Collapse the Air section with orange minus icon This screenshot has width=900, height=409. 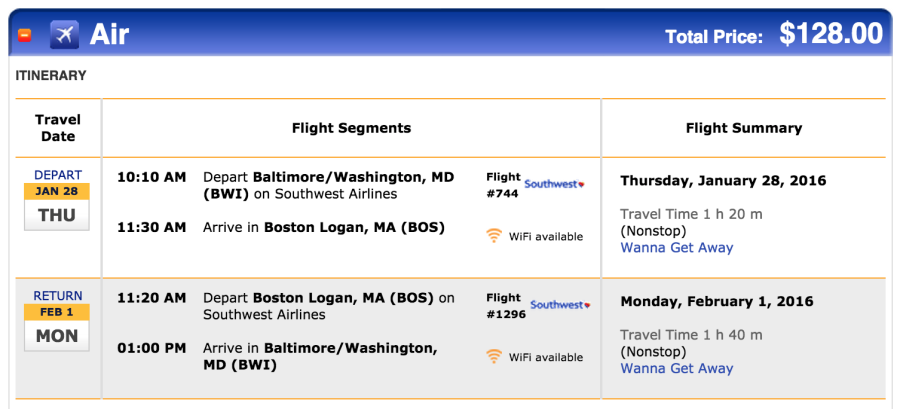click(x=24, y=36)
